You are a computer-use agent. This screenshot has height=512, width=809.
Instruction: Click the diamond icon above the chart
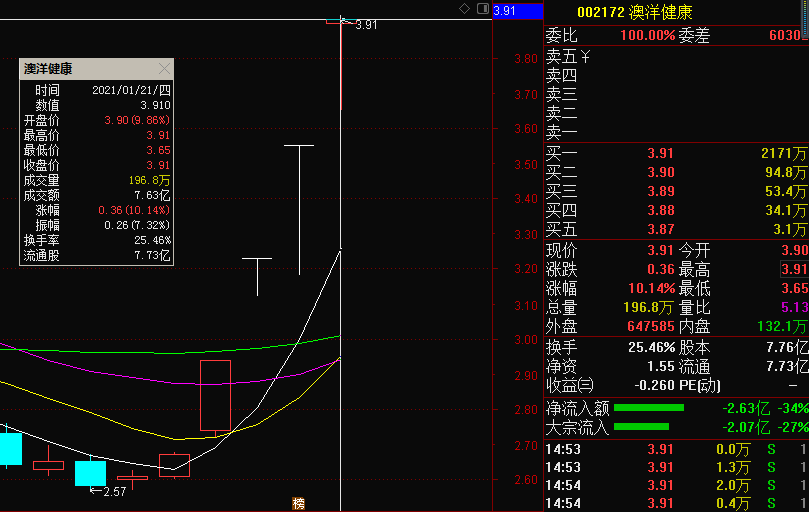click(x=464, y=9)
